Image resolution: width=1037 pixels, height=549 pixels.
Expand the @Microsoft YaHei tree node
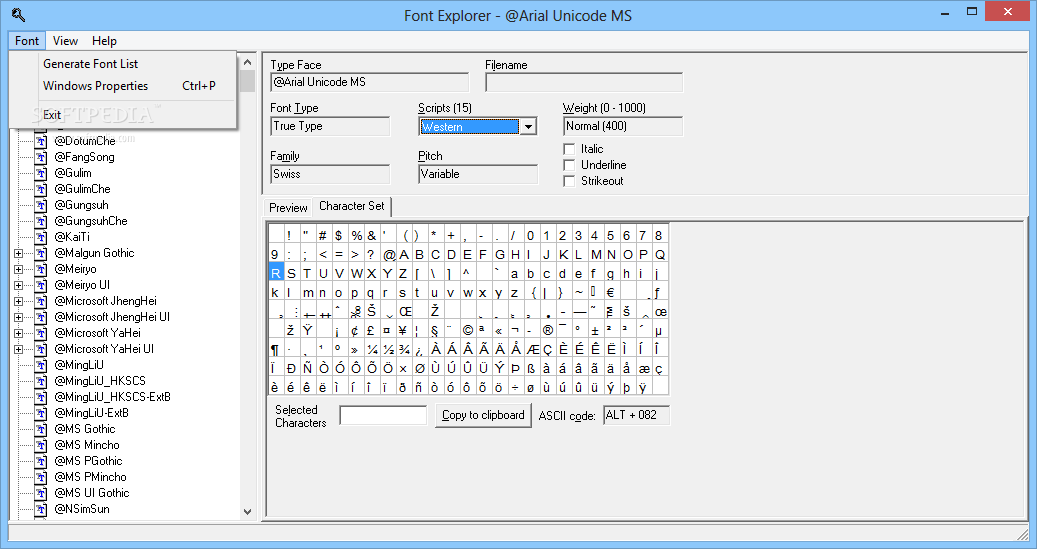19,333
